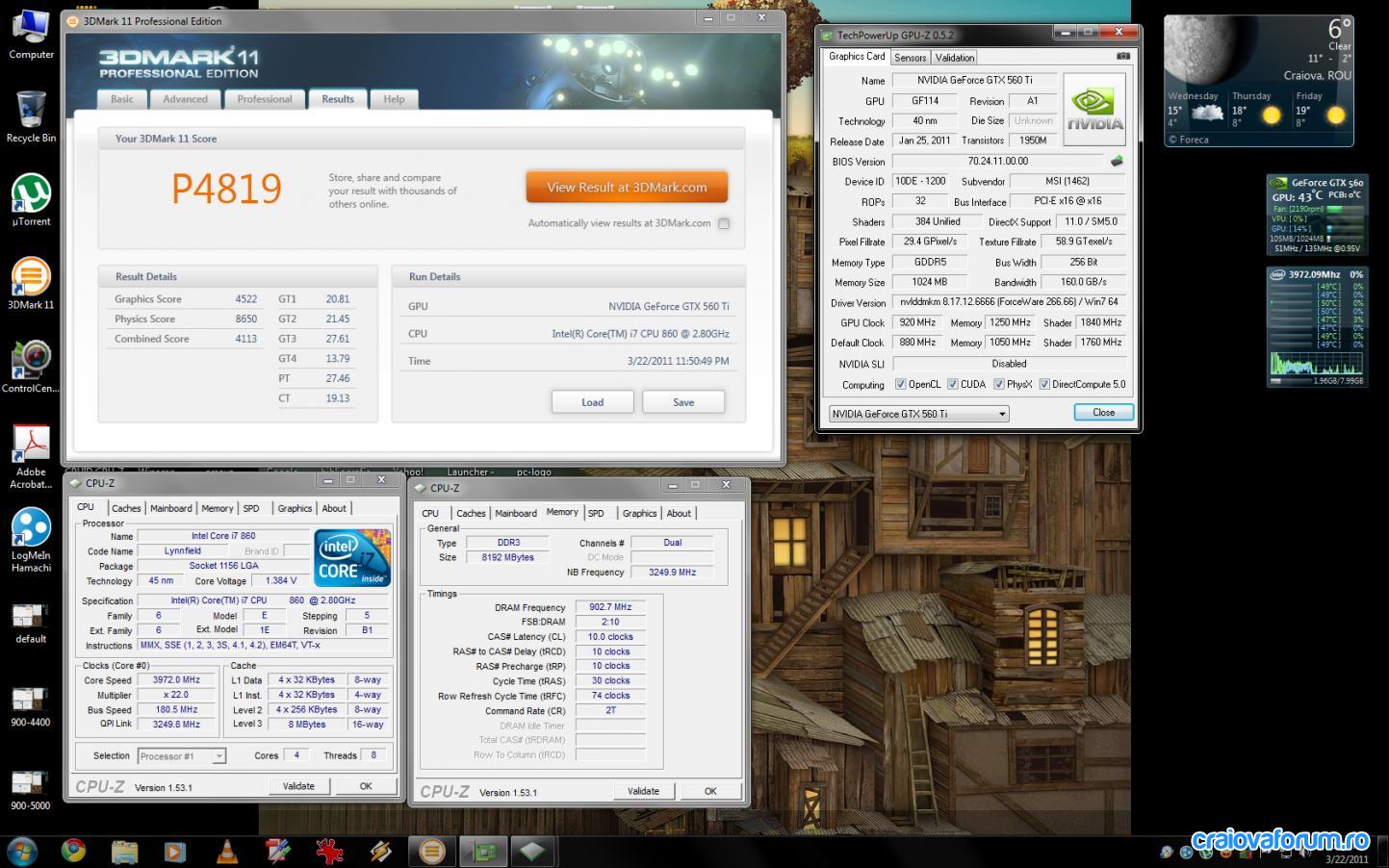The width and height of the screenshot is (1389, 868).
Task: Launch Google Chrome from the taskbar
Action: [73, 851]
